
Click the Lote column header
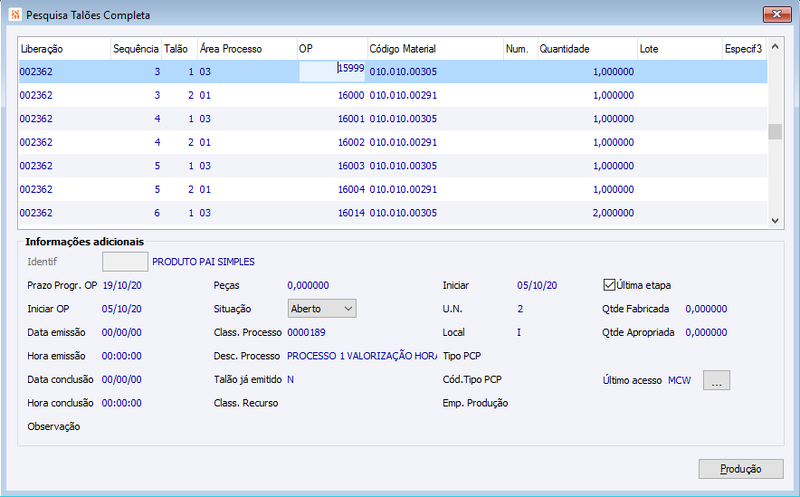(680, 49)
